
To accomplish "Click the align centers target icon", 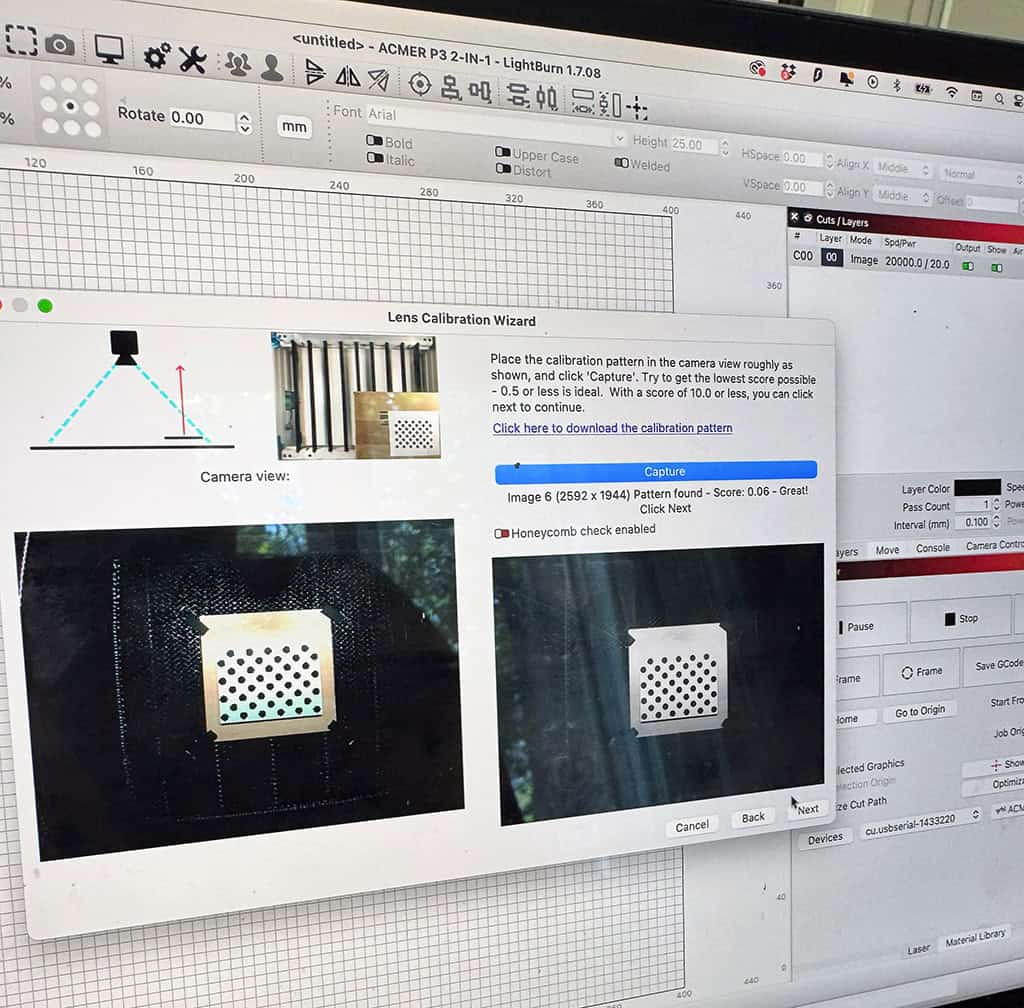I will (420, 84).
